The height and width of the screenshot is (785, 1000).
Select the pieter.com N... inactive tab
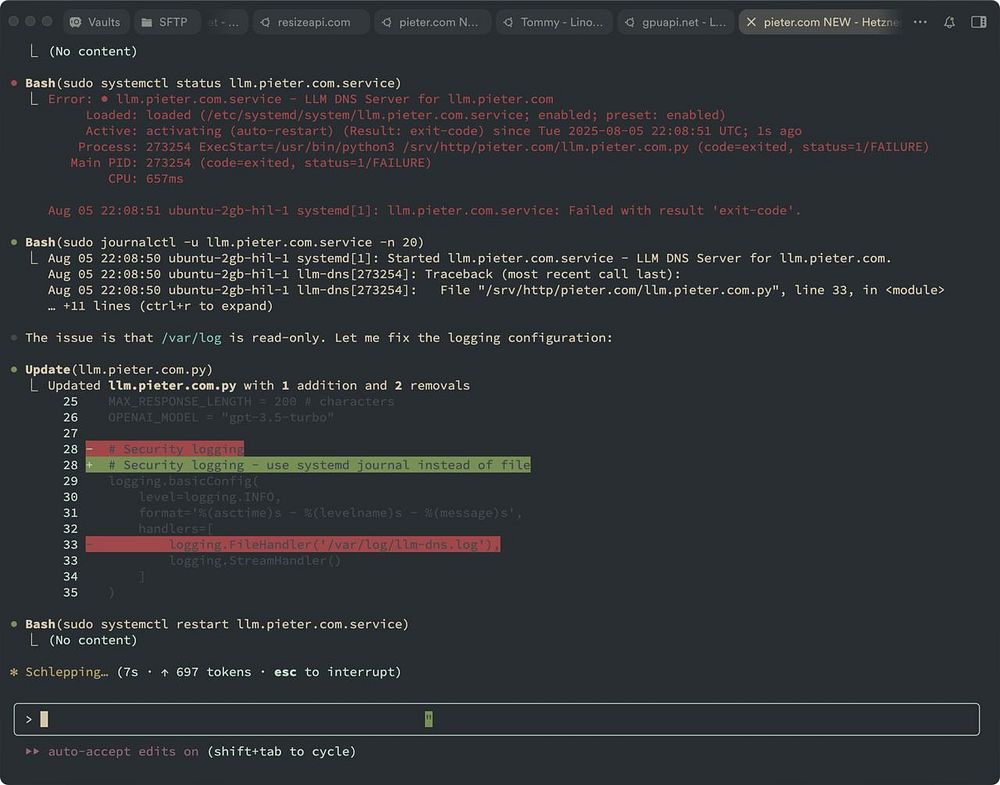coord(432,22)
